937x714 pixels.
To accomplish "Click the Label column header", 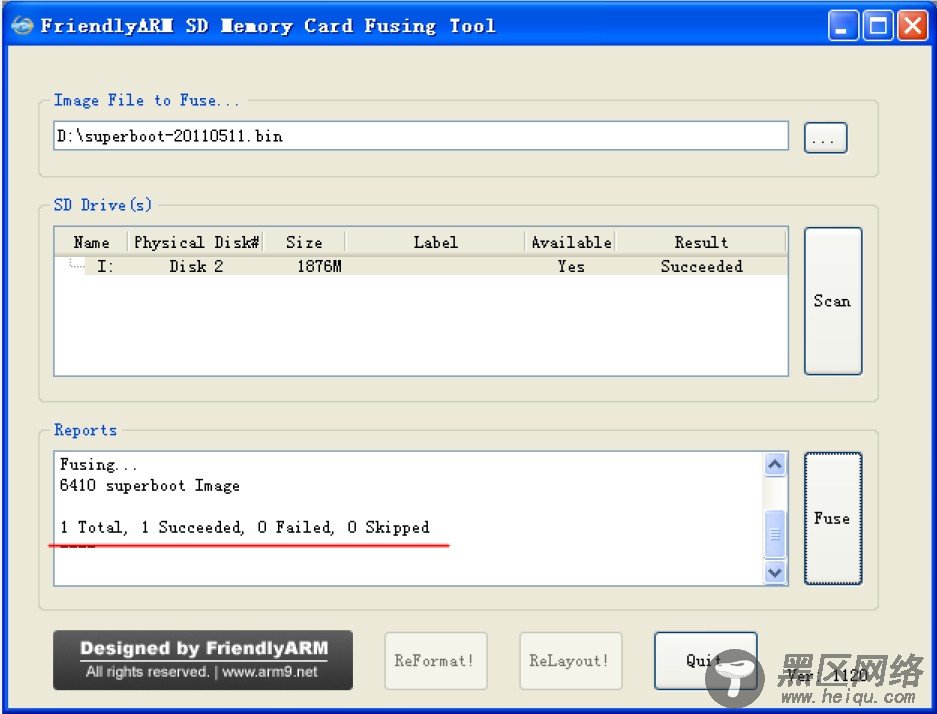I will tap(435, 242).
